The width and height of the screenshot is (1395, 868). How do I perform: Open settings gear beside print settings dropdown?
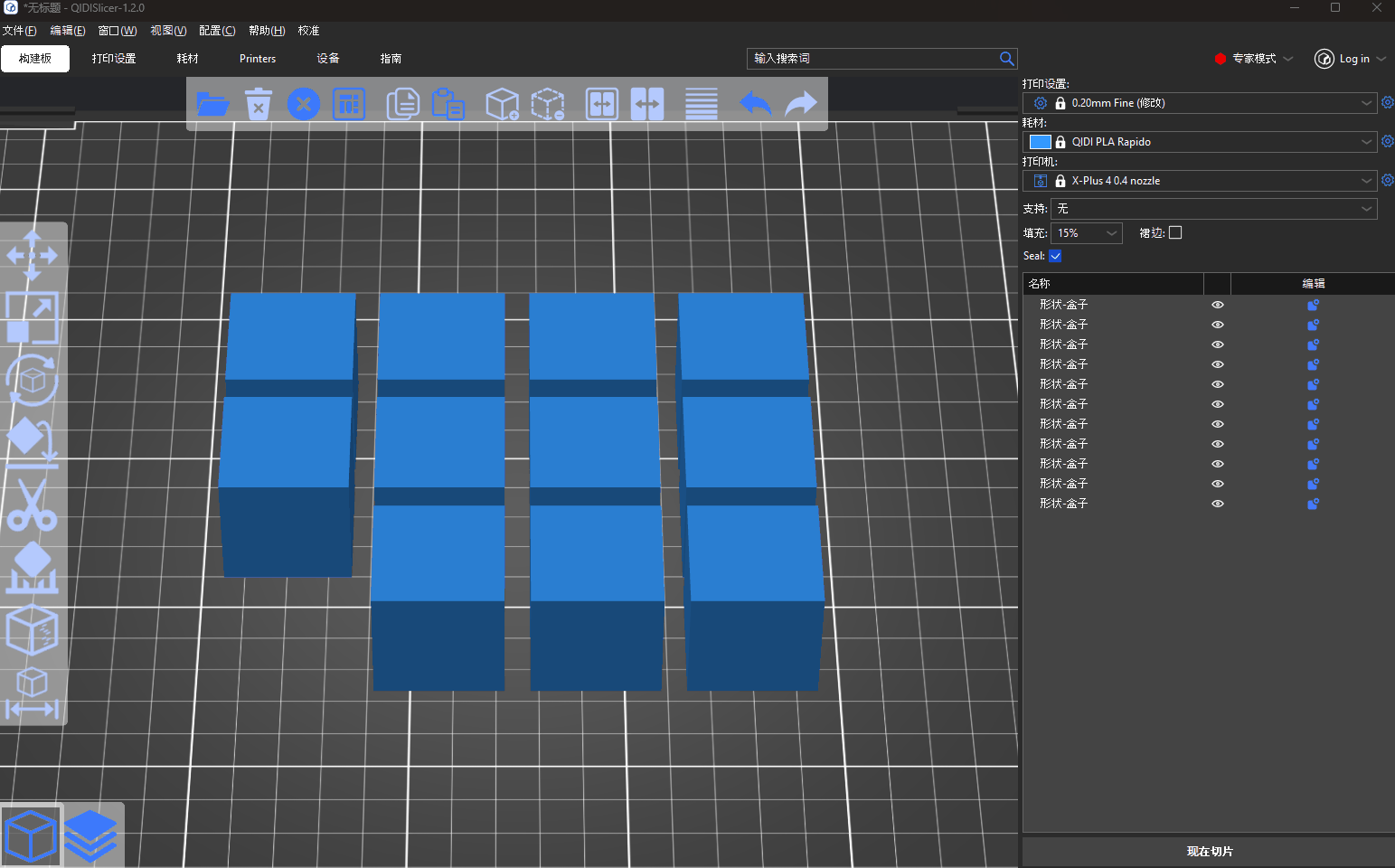1388,103
